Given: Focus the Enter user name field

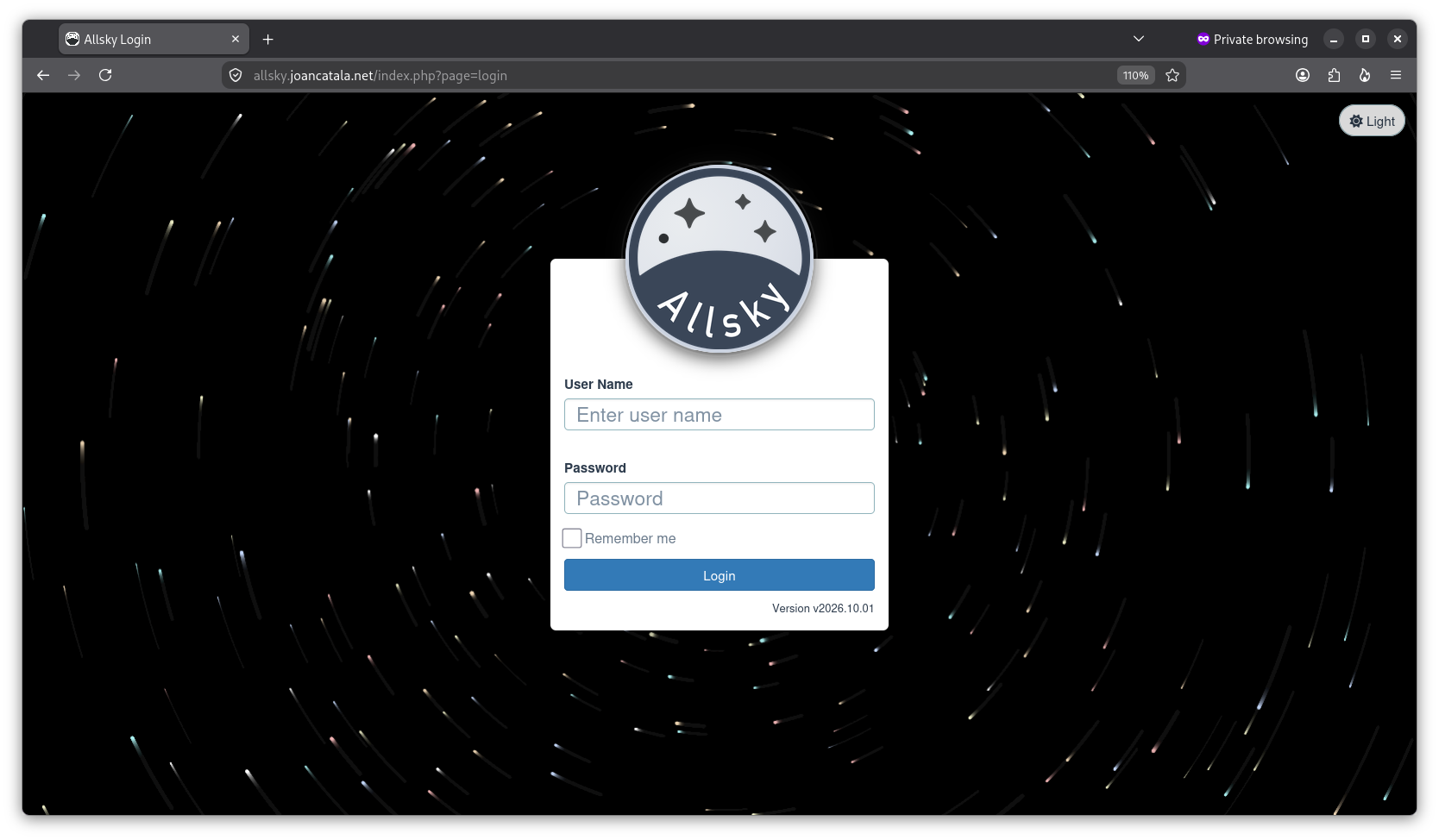Looking at the screenshot, I should [x=719, y=415].
